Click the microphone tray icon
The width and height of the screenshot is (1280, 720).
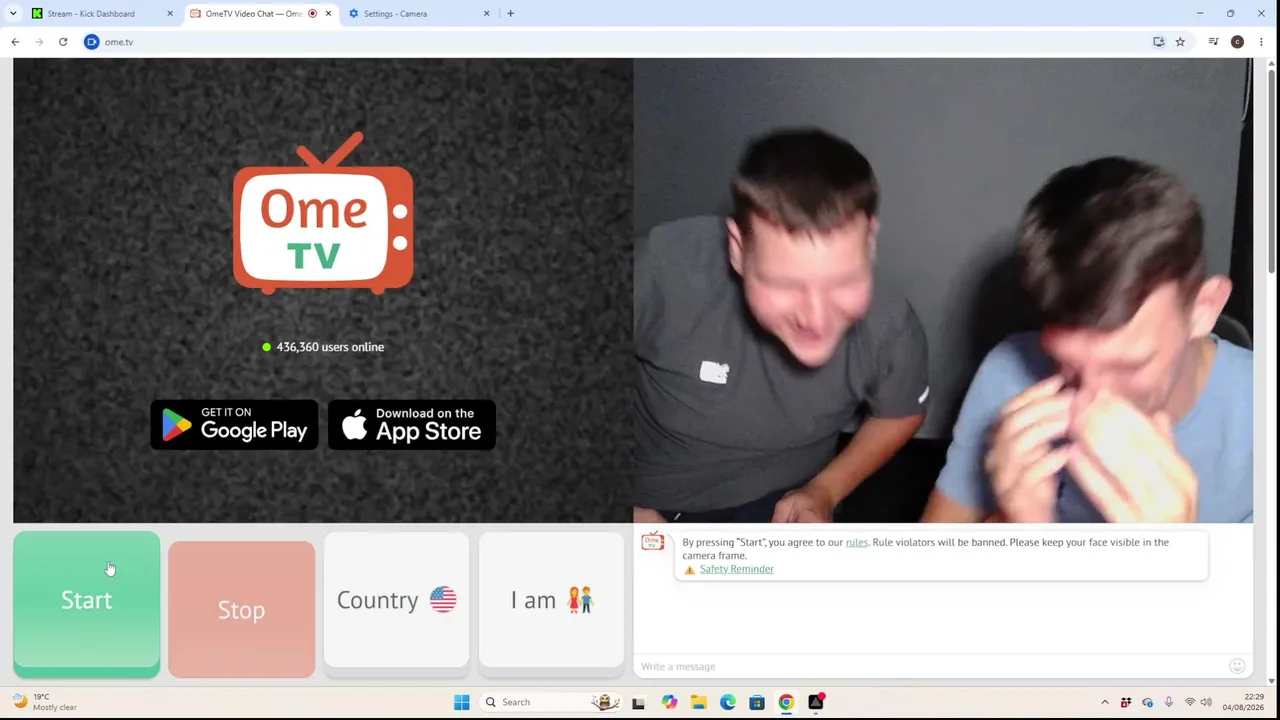(1169, 702)
